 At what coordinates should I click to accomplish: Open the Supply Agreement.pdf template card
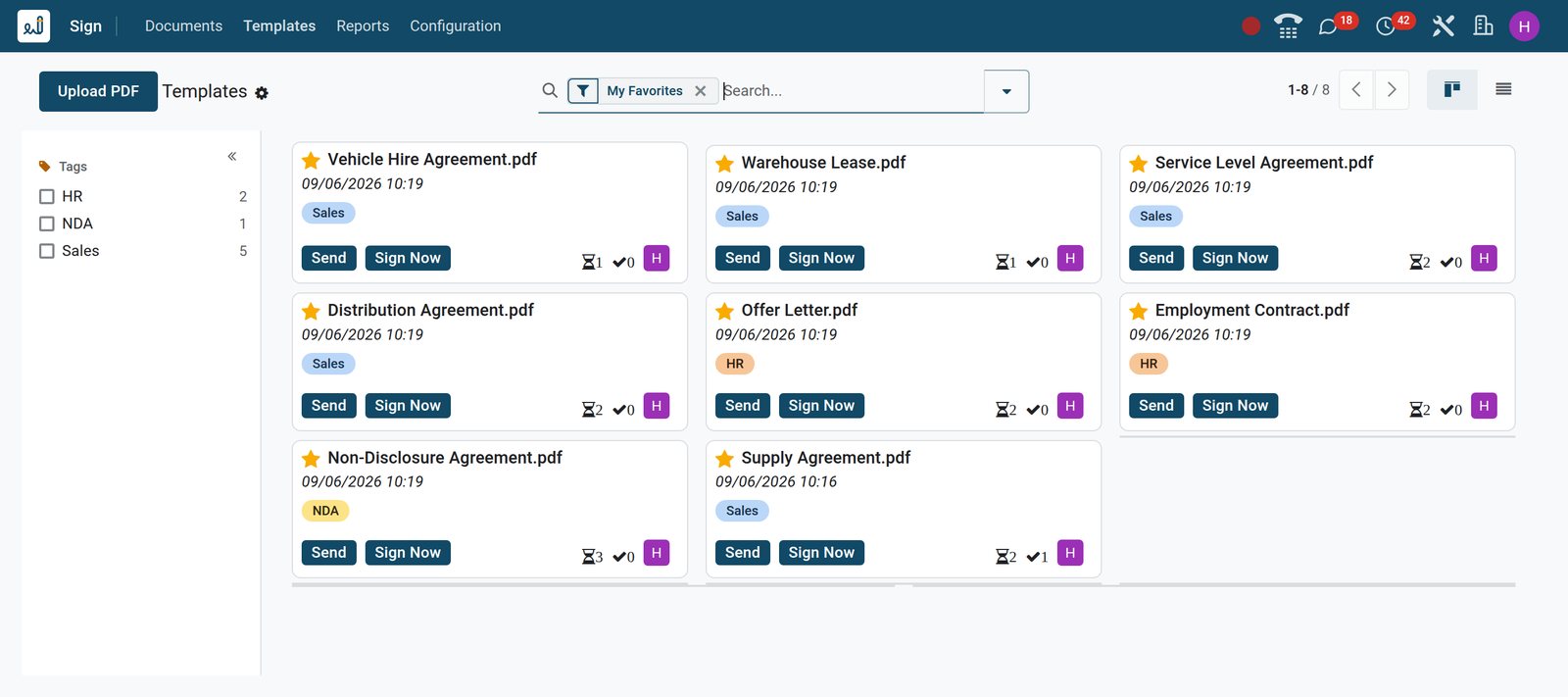(x=903, y=509)
